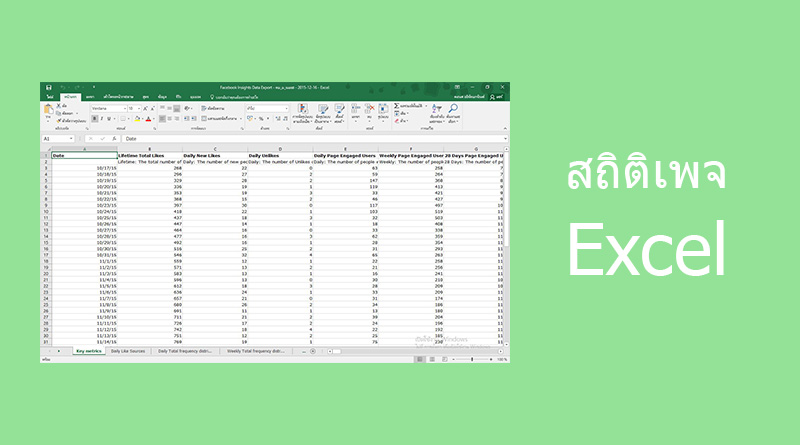Image resolution: width=800 pixels, height=445 pixels.
Task: Switch to Weekly Total frequency distribution sheet
Action: pos(256,351)
